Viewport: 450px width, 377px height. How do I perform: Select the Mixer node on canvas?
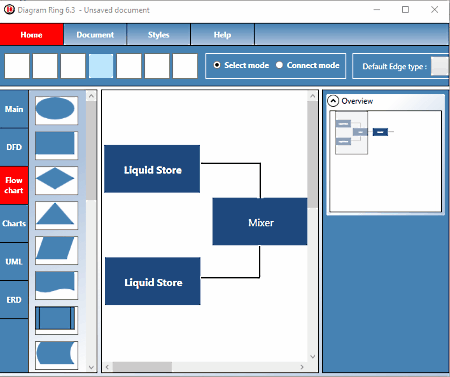pyautogui.click(x=260, y=222)
